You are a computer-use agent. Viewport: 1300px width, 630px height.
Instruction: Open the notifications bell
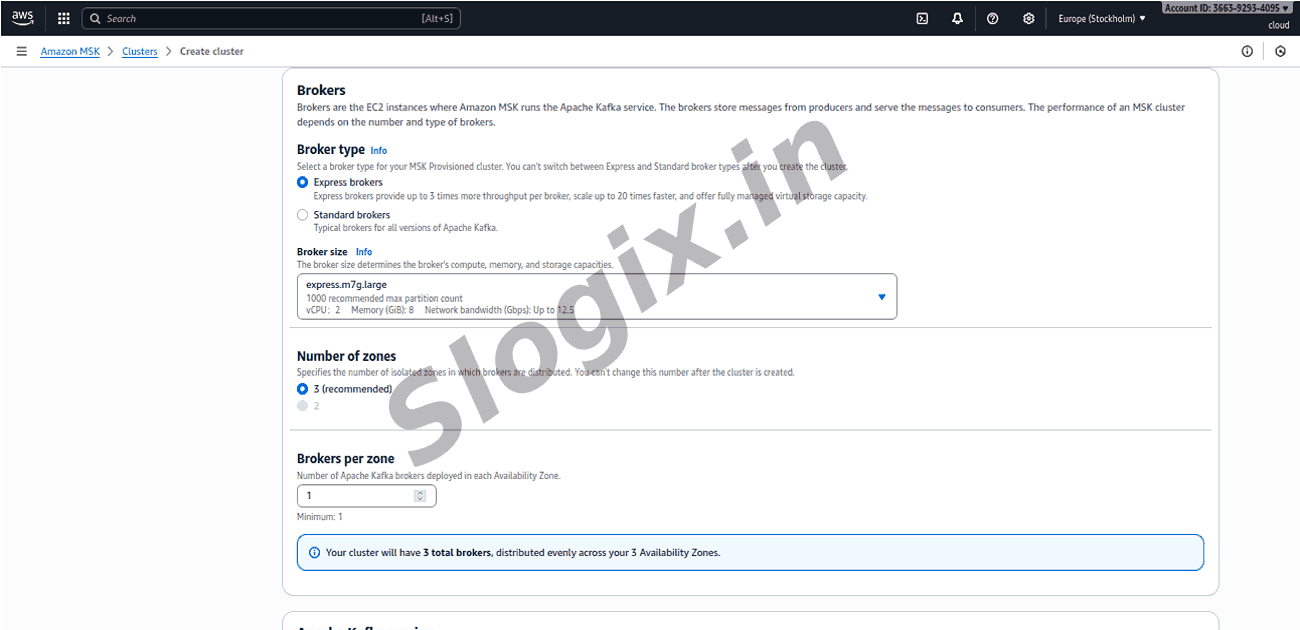(x=957, y=18)
